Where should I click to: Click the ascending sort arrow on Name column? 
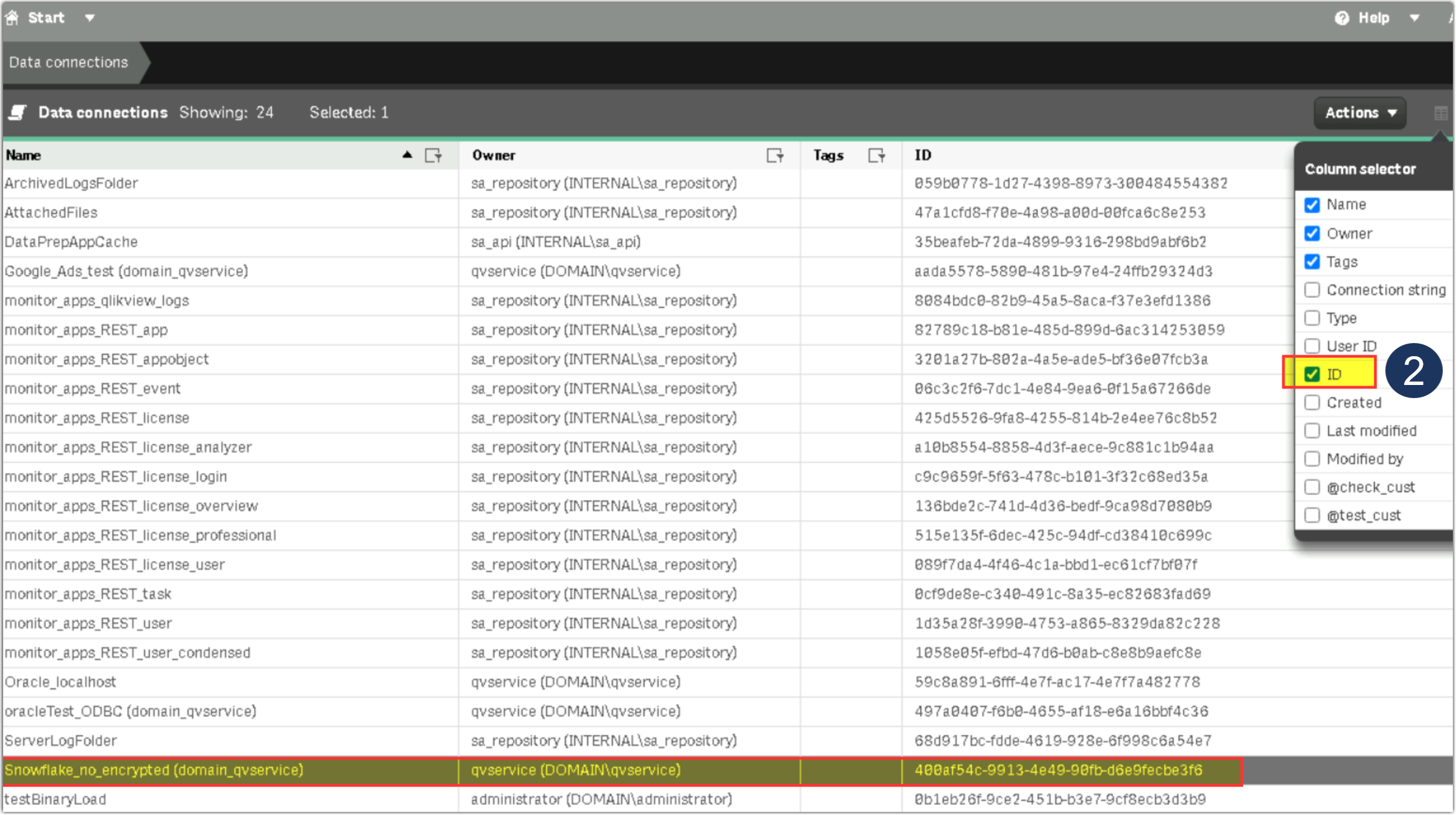point(407,155)
